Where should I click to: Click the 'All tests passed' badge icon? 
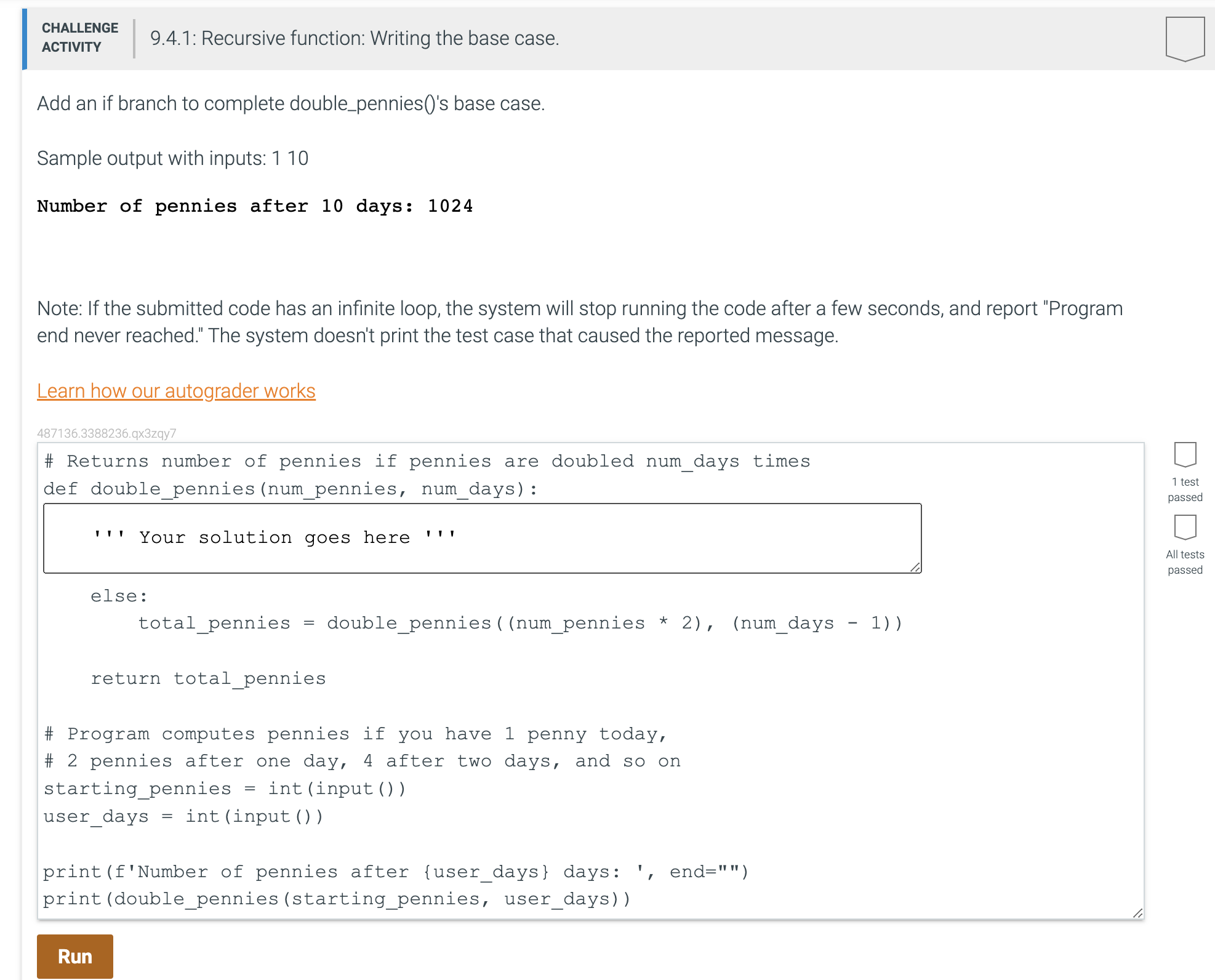tap(1184, 527)
